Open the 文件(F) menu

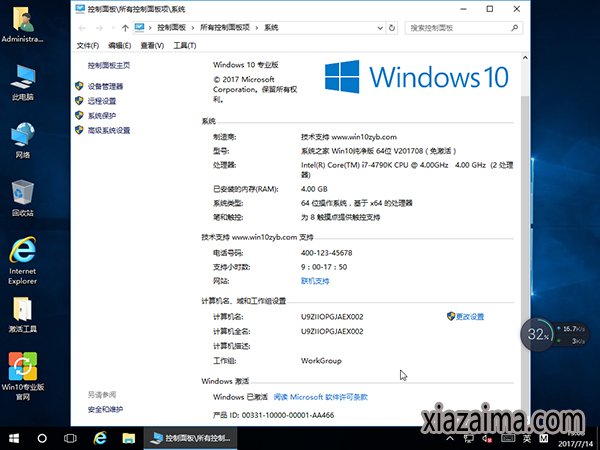pyautogui.click(x=88, y=46)
